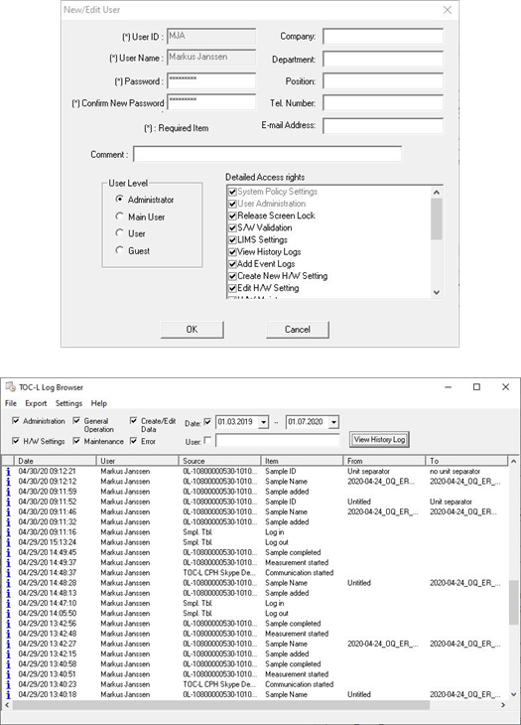Click the Password field
The width and height of the screenshot is (521, 725).
point(211,80)
